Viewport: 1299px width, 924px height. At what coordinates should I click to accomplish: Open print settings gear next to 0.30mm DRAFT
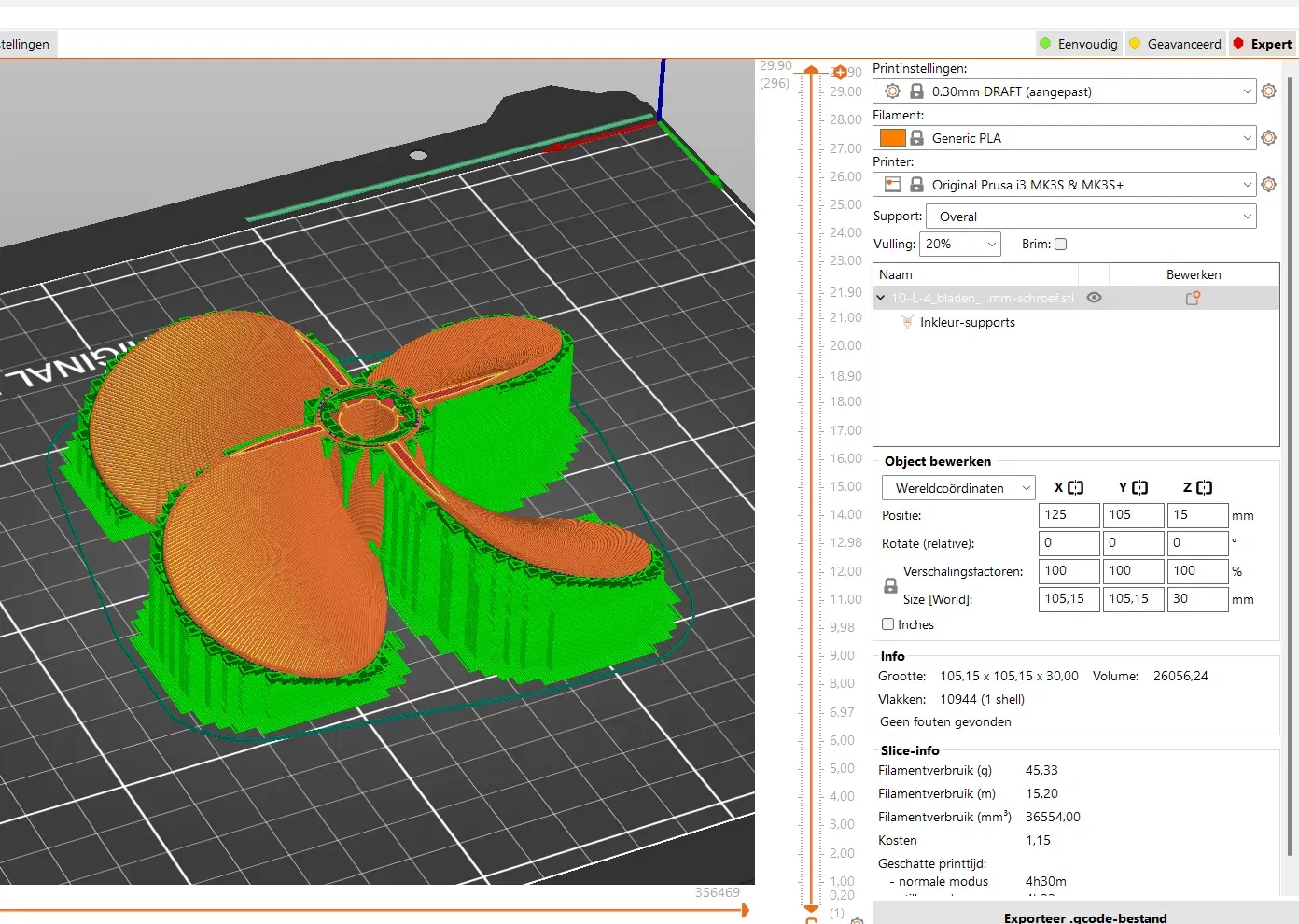(x=1268, y=91)
